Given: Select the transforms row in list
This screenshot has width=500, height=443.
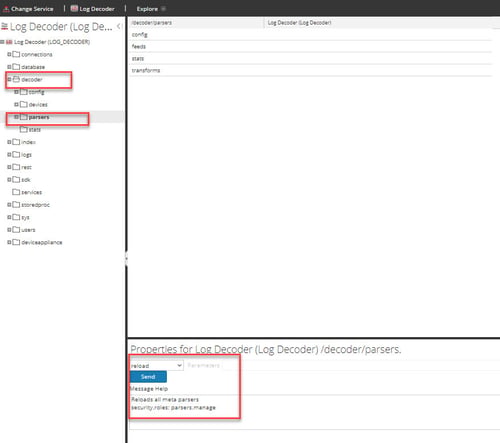Looking at the screenshot, I should click(x=310, y=70).
